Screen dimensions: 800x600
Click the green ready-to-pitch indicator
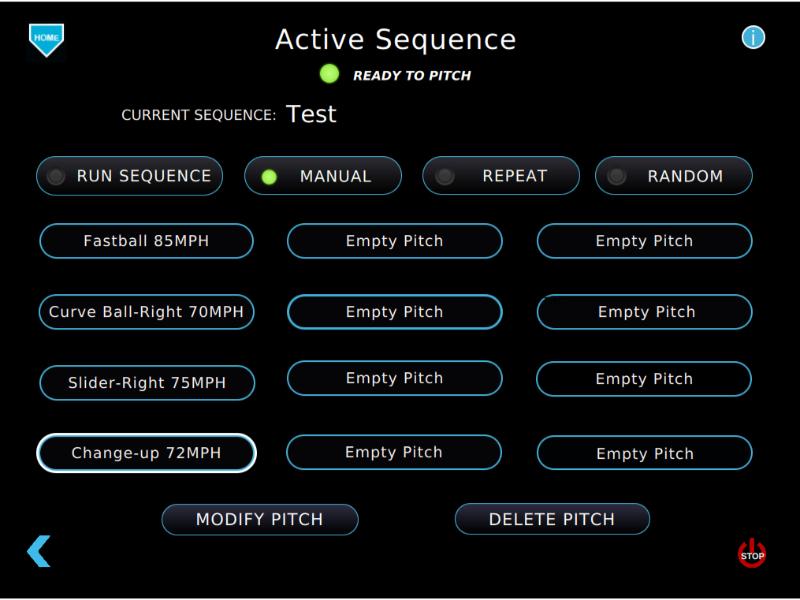(x=329, y=74)
